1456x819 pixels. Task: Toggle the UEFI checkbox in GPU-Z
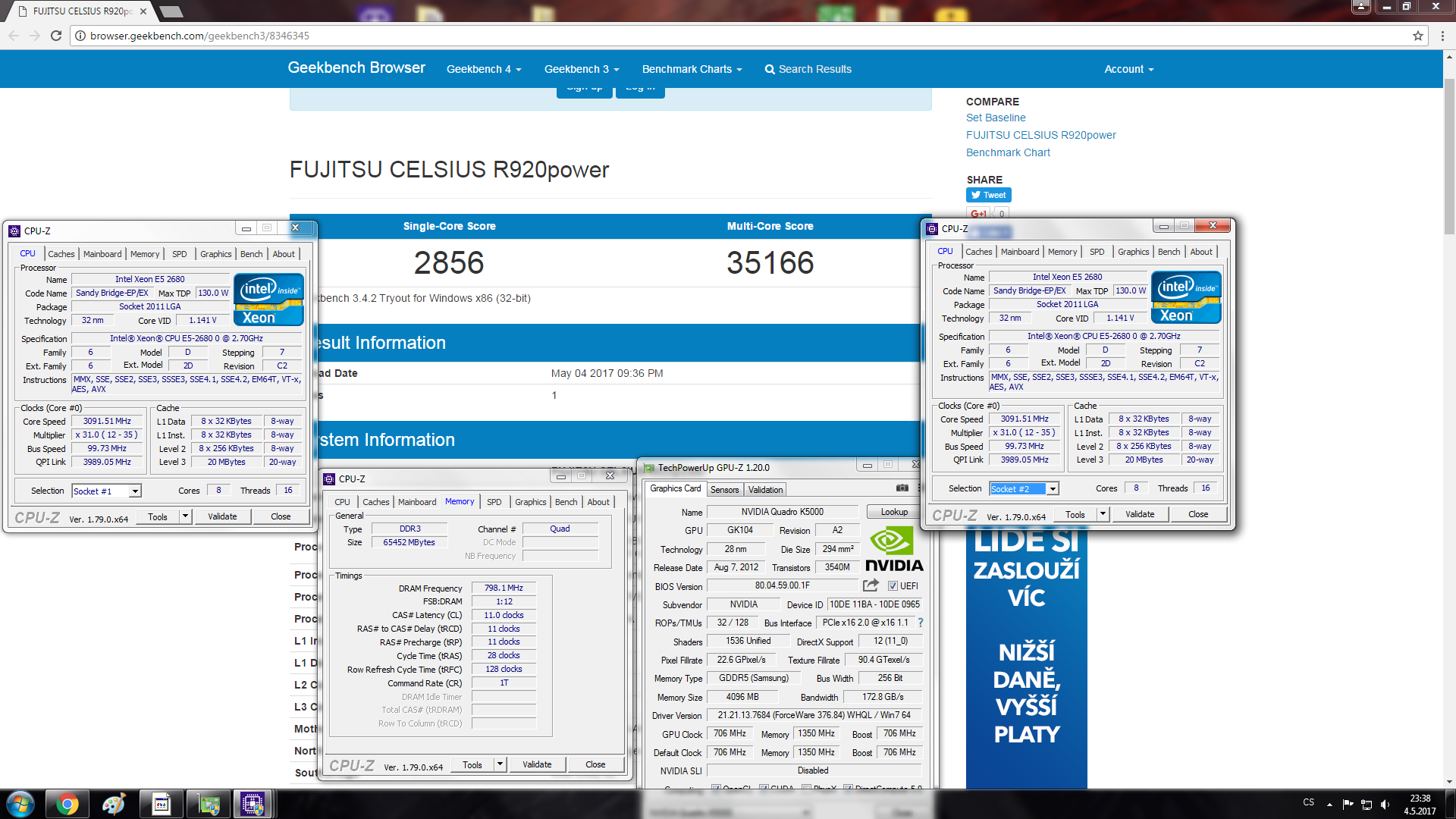893,585
